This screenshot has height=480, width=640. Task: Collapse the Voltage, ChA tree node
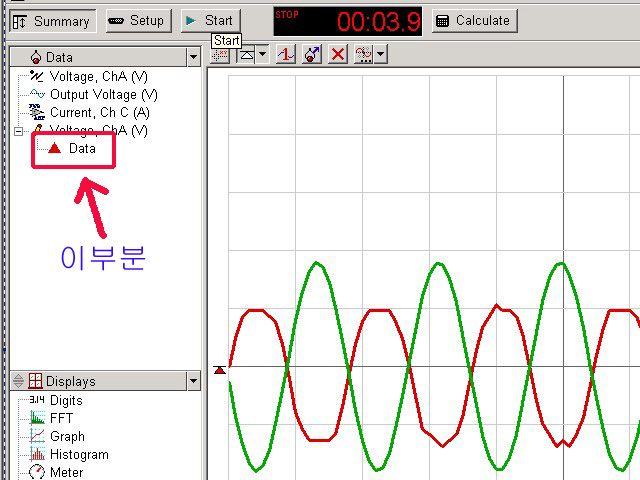pyautogui.click(x=18, y=131)
